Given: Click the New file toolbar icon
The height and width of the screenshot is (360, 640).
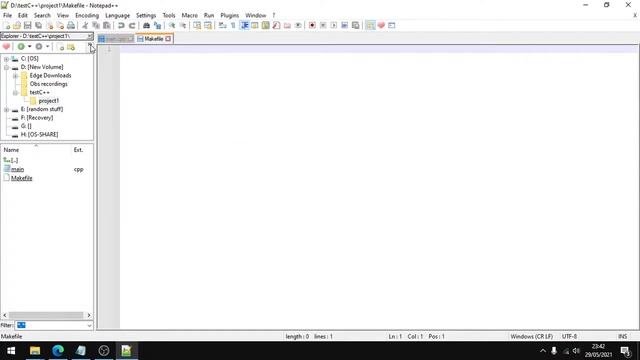Looking at the screenshot, I should [7, 25].
